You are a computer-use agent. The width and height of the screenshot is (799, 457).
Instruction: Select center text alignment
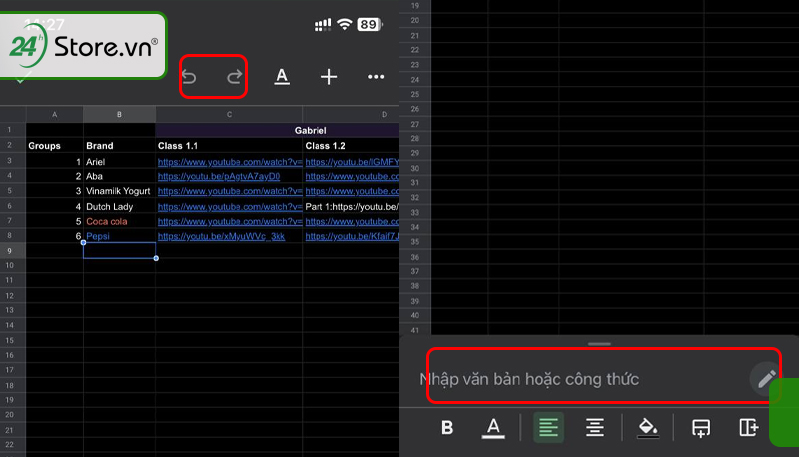595,427
